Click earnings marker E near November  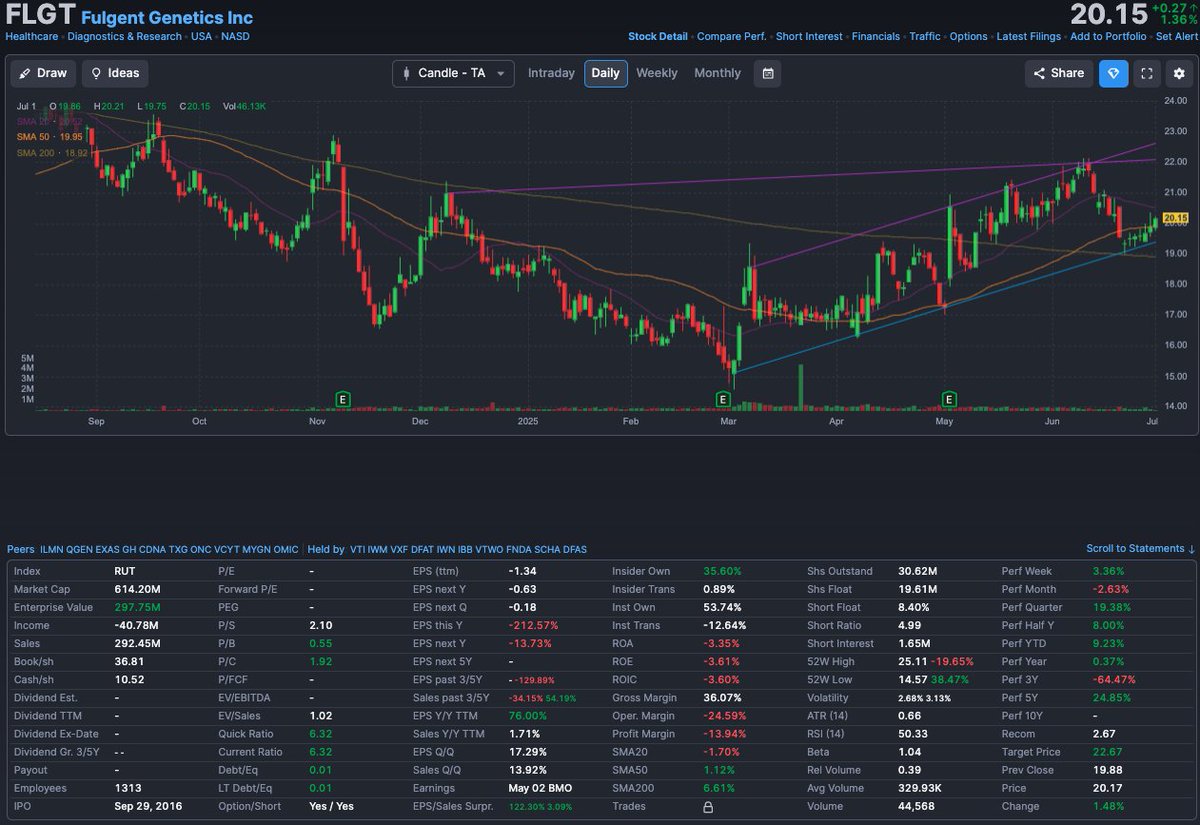point(343,399)
